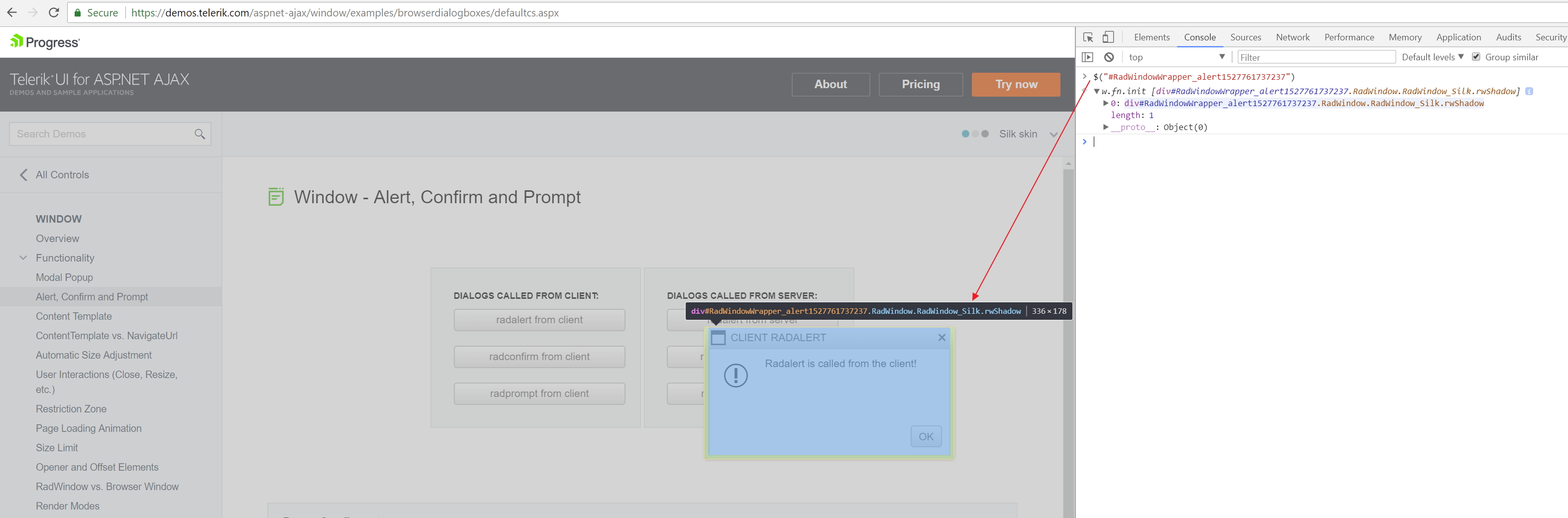Open the Sources tab

tap(1246, 37)
